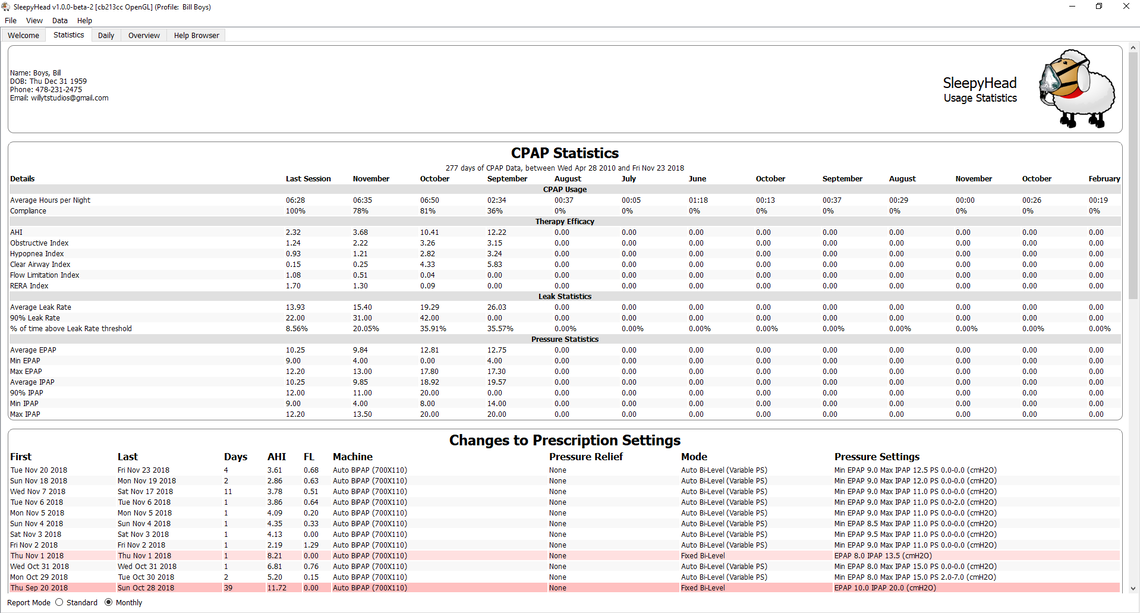Image resolution: width=1140 pixels, height=613 pixels.
Task: Open the Overview tab
Action: click(144, 35)
